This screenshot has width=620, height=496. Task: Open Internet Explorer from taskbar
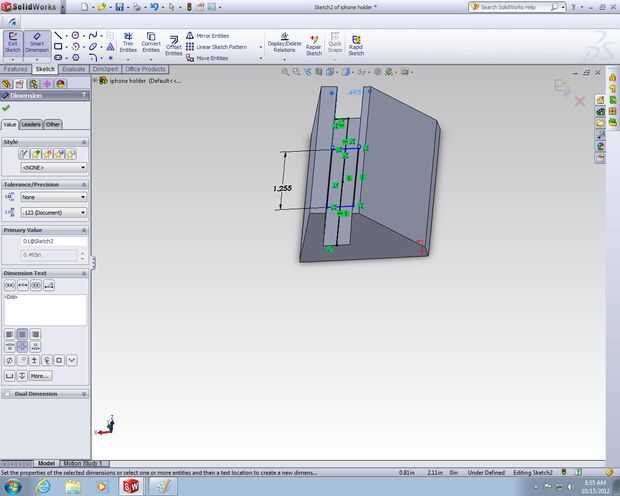pyautogui.click(x=42, y=486)
